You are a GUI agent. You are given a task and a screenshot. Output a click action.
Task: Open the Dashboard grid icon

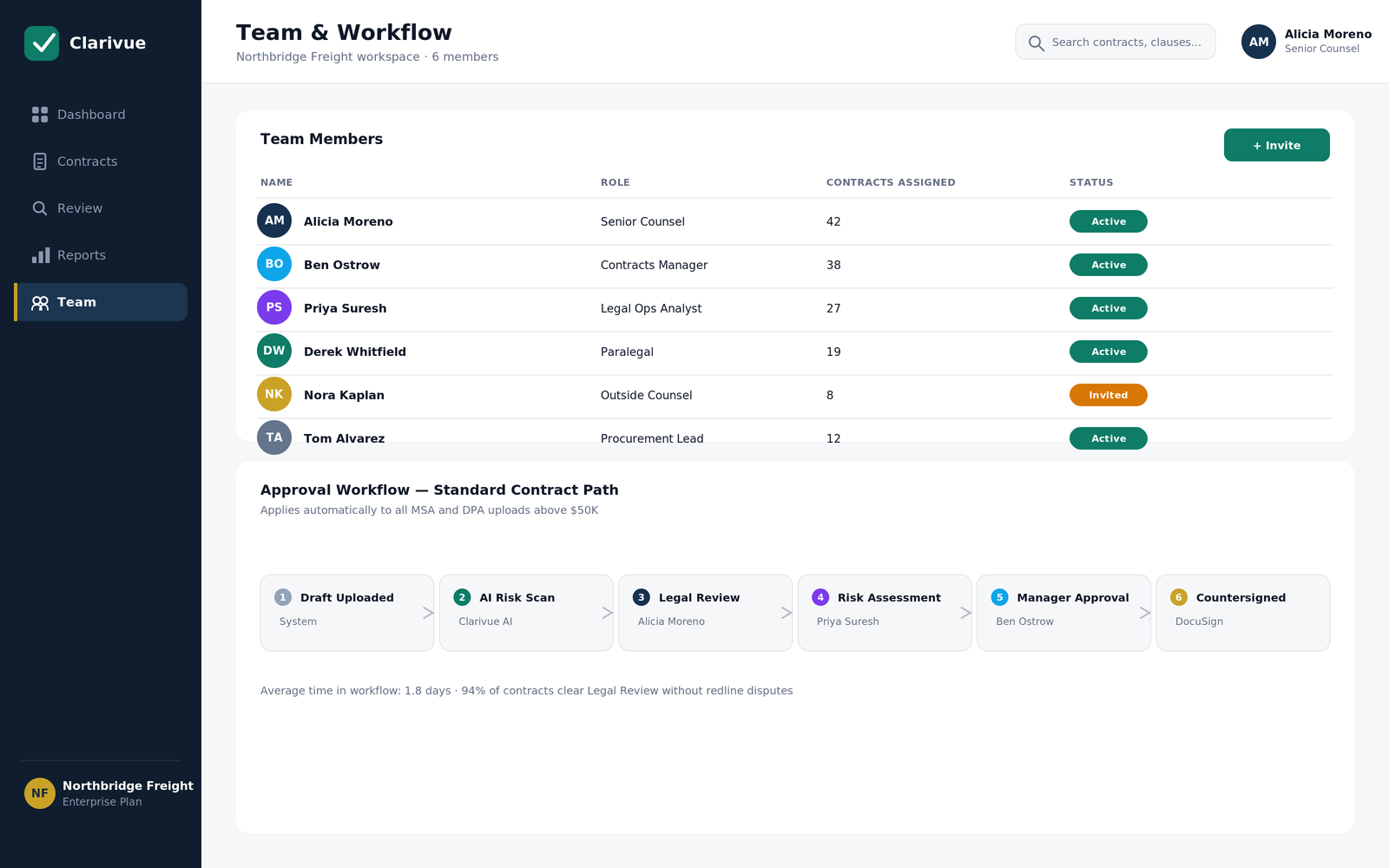point(40,115)
